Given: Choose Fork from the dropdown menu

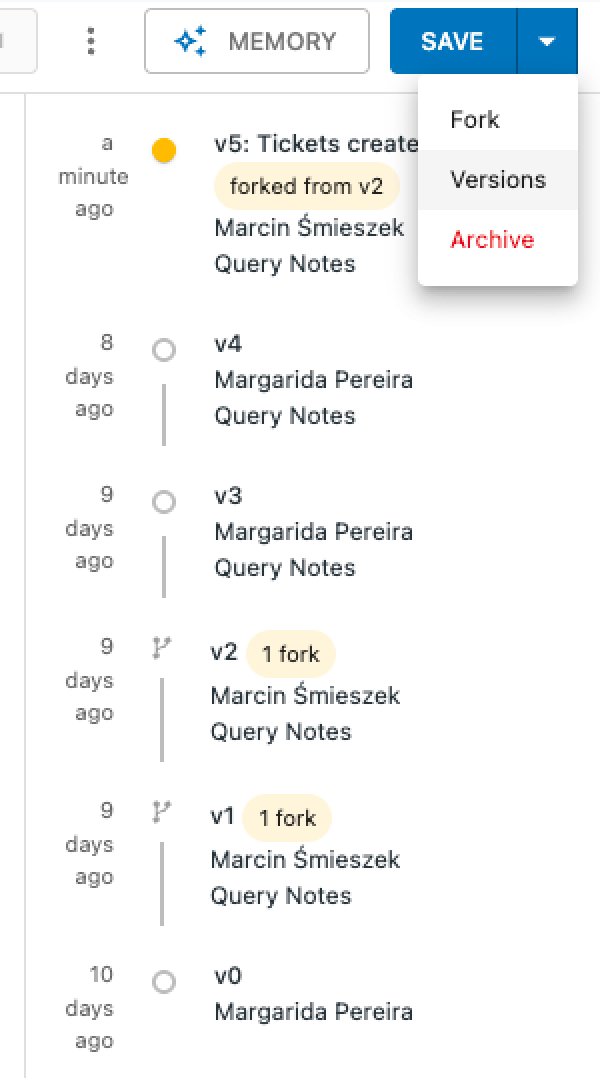Looking at the screenshot, I should pos(475,120).
